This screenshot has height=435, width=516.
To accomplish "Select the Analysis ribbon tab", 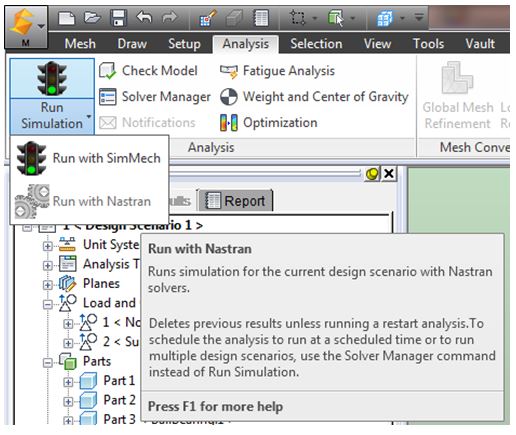I will tap(246, 44).
